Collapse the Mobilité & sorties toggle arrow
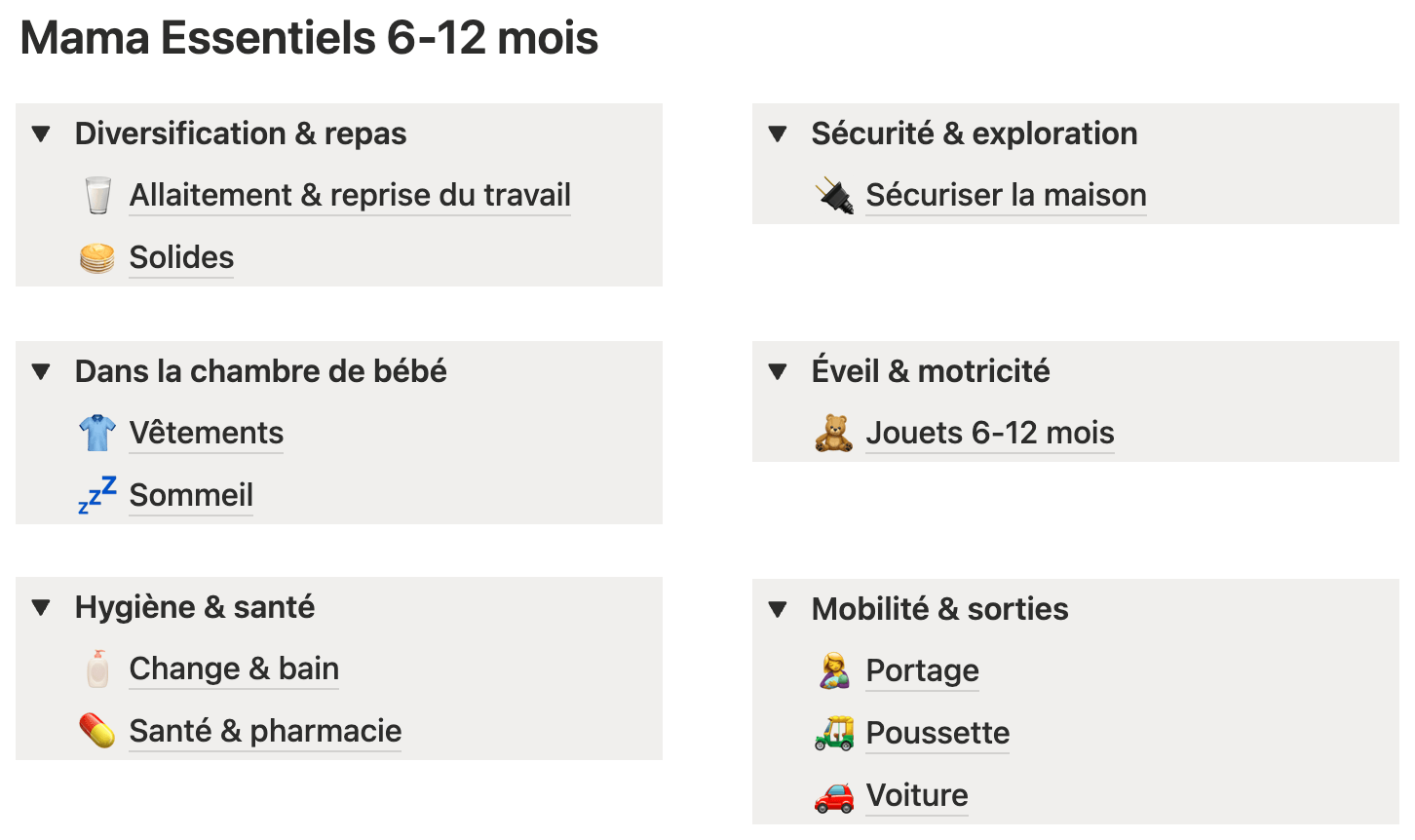 click(778, 610)
